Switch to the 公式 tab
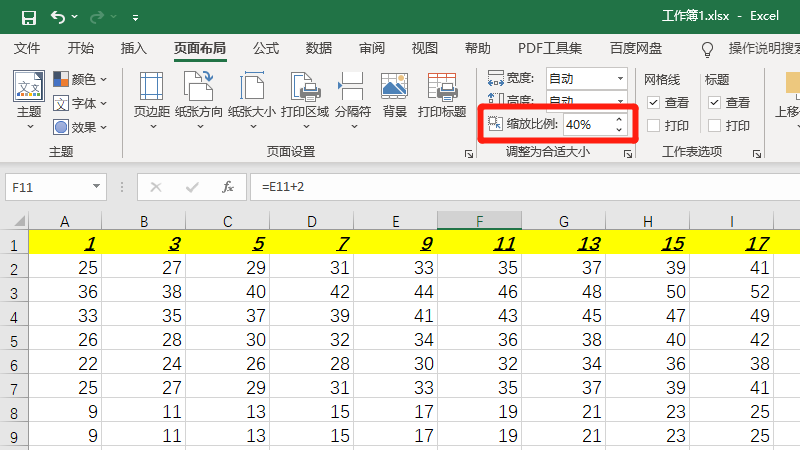This screenshot has width=800, height=450. (x=266, y=48)
